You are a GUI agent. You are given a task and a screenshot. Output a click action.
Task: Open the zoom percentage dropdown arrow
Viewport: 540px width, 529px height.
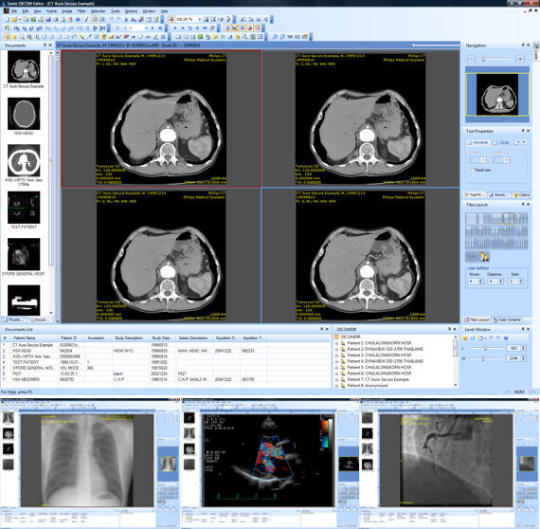(x=199, y=20)
